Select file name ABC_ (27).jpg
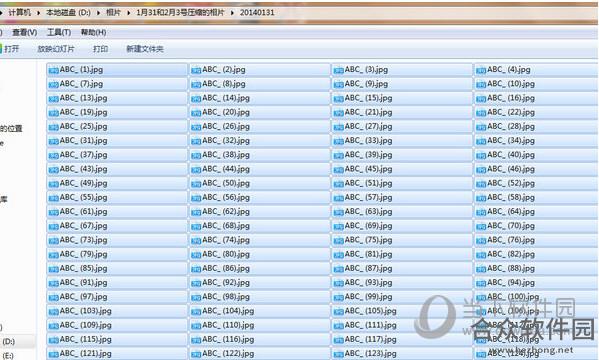 click(369, 126)
